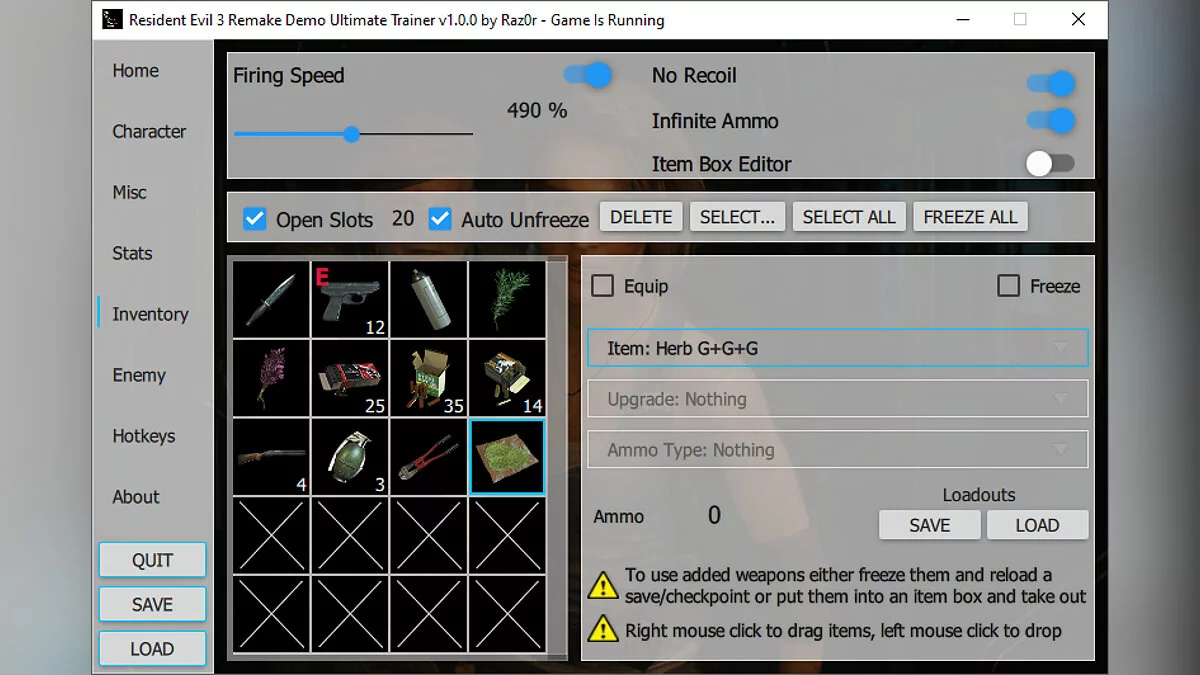Click the Ammo value 0 field
The height and width of the screenshot is (675, 1200).
714,515
